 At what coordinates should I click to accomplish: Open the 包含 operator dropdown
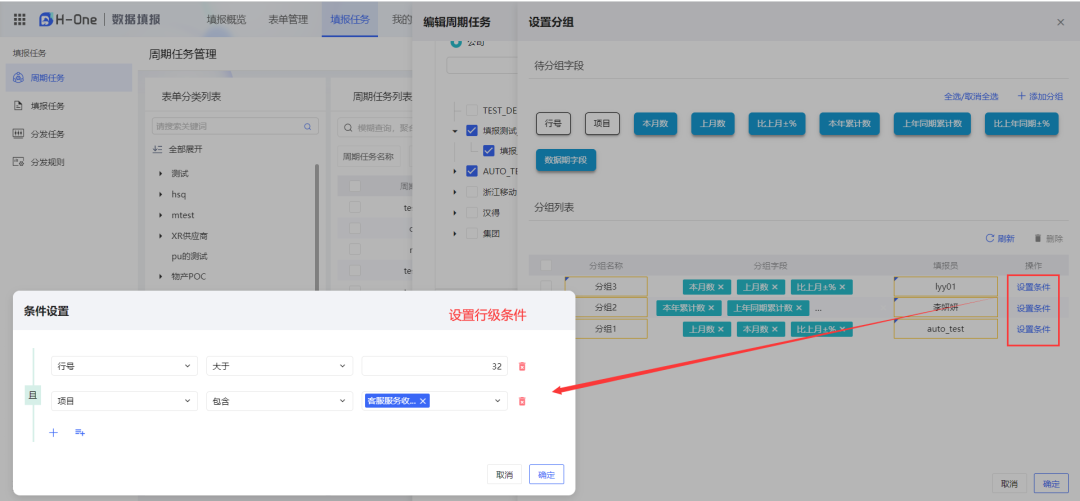pyautogui.click(x=280, y=401)
